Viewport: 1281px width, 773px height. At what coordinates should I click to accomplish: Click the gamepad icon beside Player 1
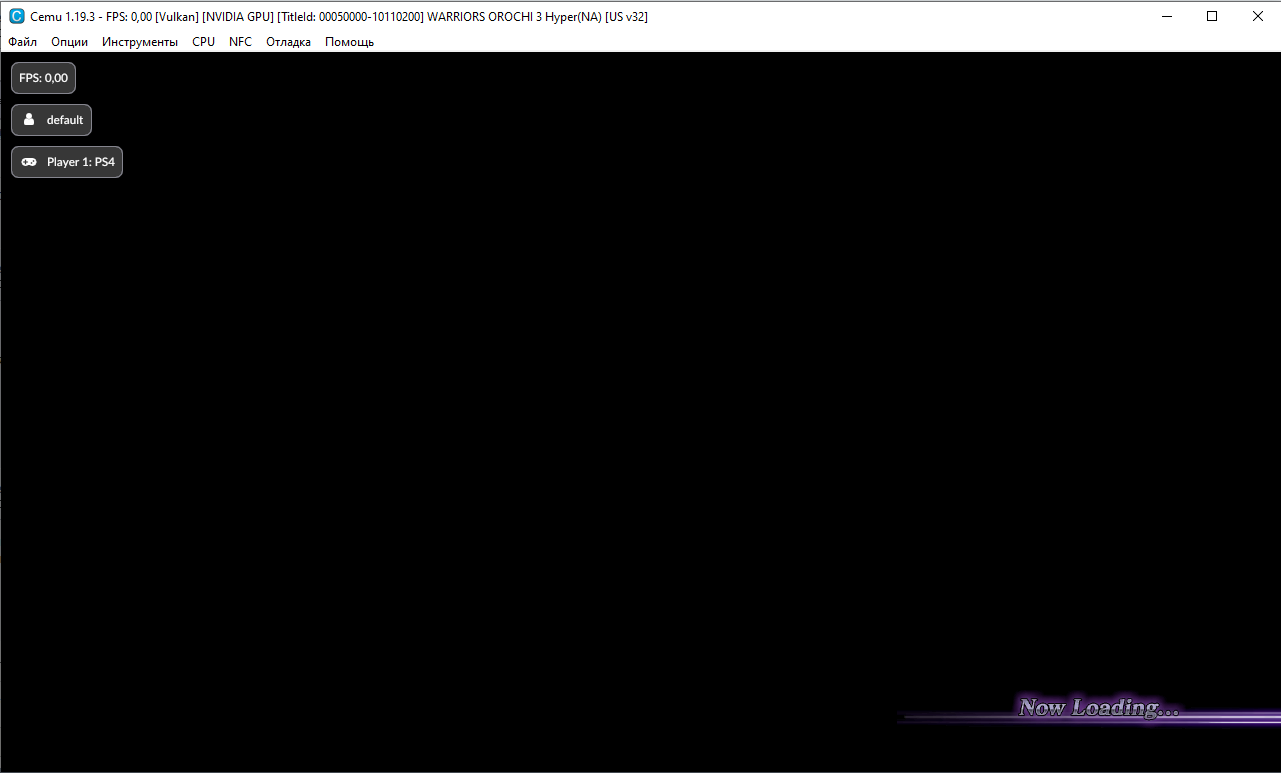pyautogui.click(x=29, y=162)
